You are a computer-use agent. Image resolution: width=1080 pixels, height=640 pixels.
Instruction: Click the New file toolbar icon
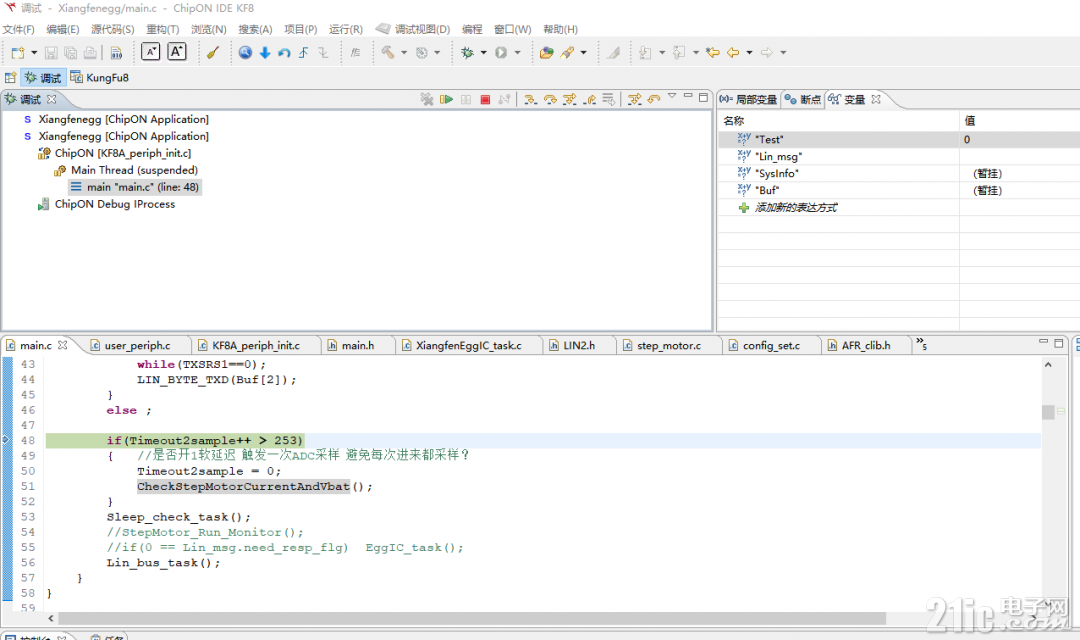pyautogui.click(x=18, y=52)
